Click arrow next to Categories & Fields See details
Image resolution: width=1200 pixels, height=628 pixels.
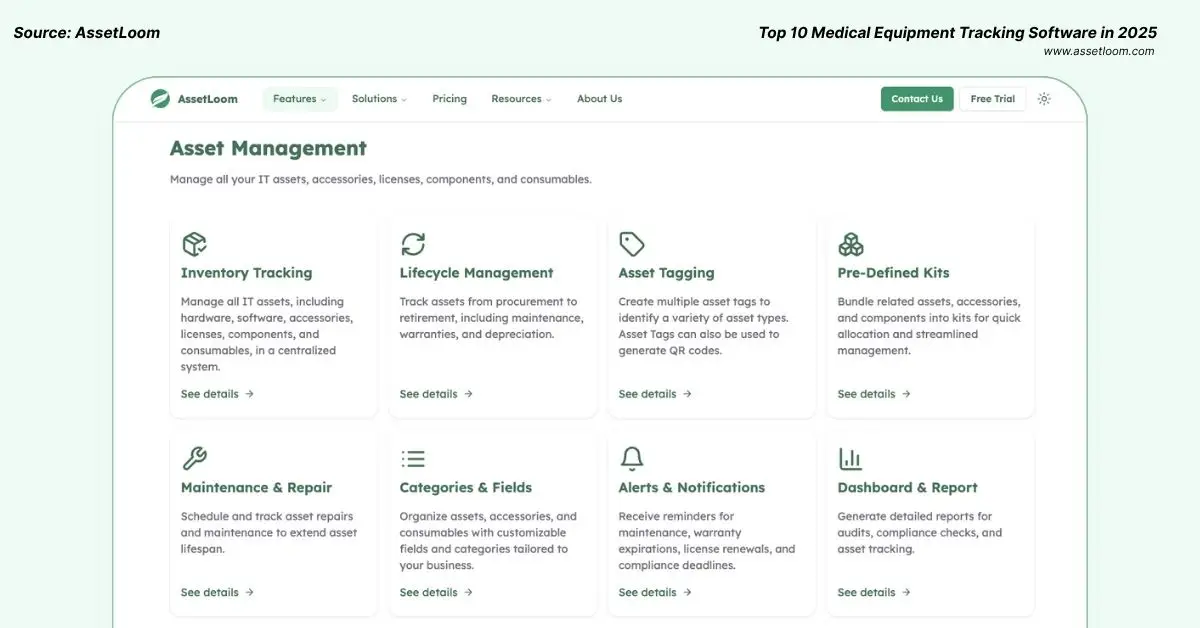pos(468,592)
